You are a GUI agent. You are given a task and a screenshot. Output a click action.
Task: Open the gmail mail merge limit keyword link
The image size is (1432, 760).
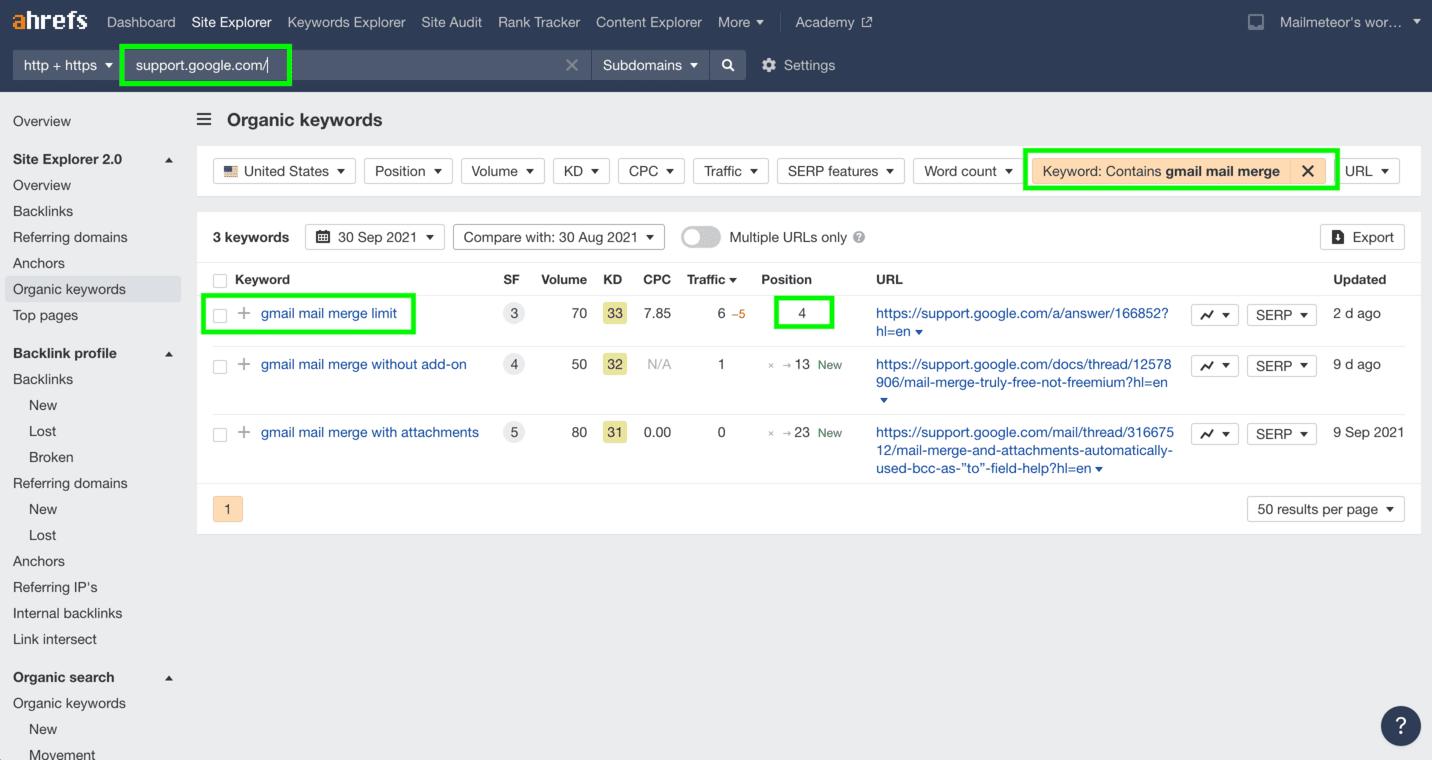click(329, 313)
